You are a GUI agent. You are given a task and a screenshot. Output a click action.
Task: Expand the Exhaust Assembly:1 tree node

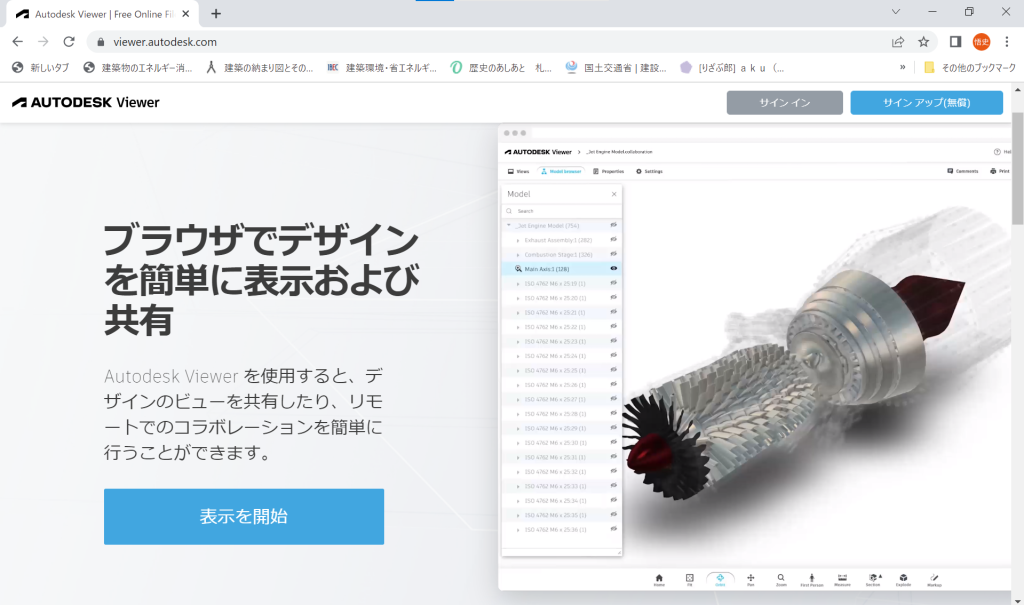[x=518, y=240]
